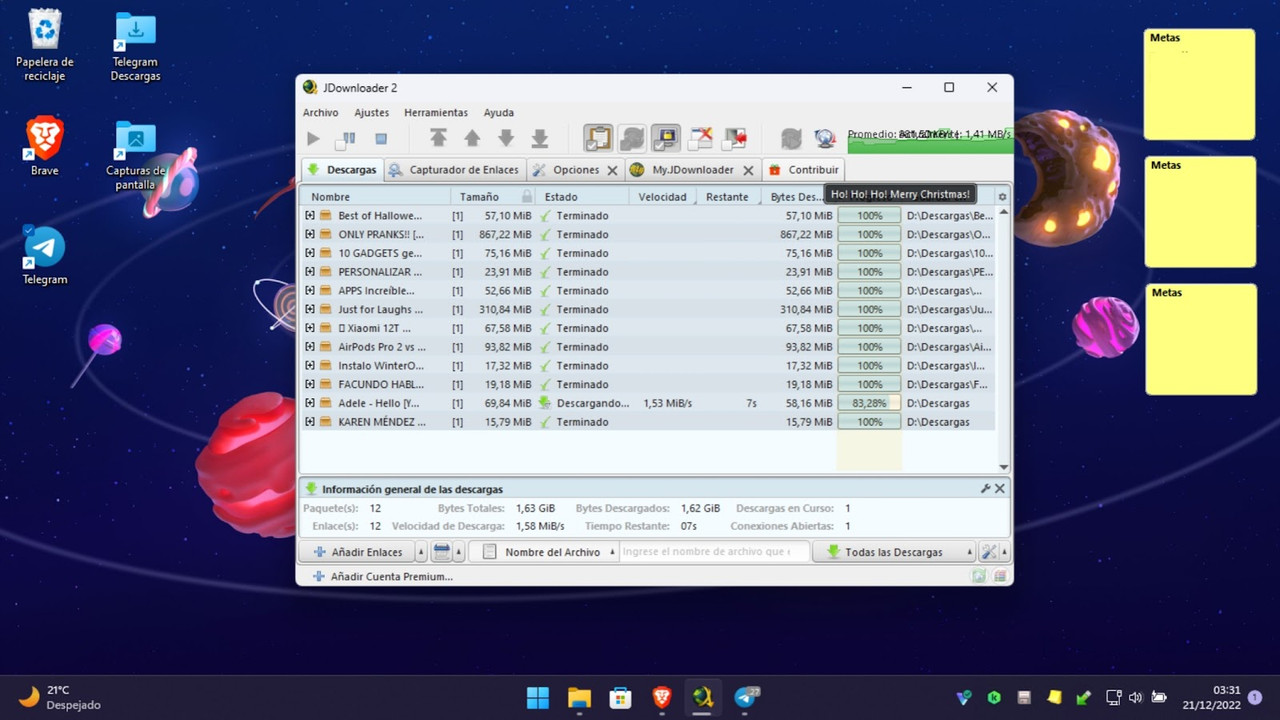Toggle automatic reconnect icon
This screenshot has height=720, width=1280.
pyautogui.click(x=632, y=138)
